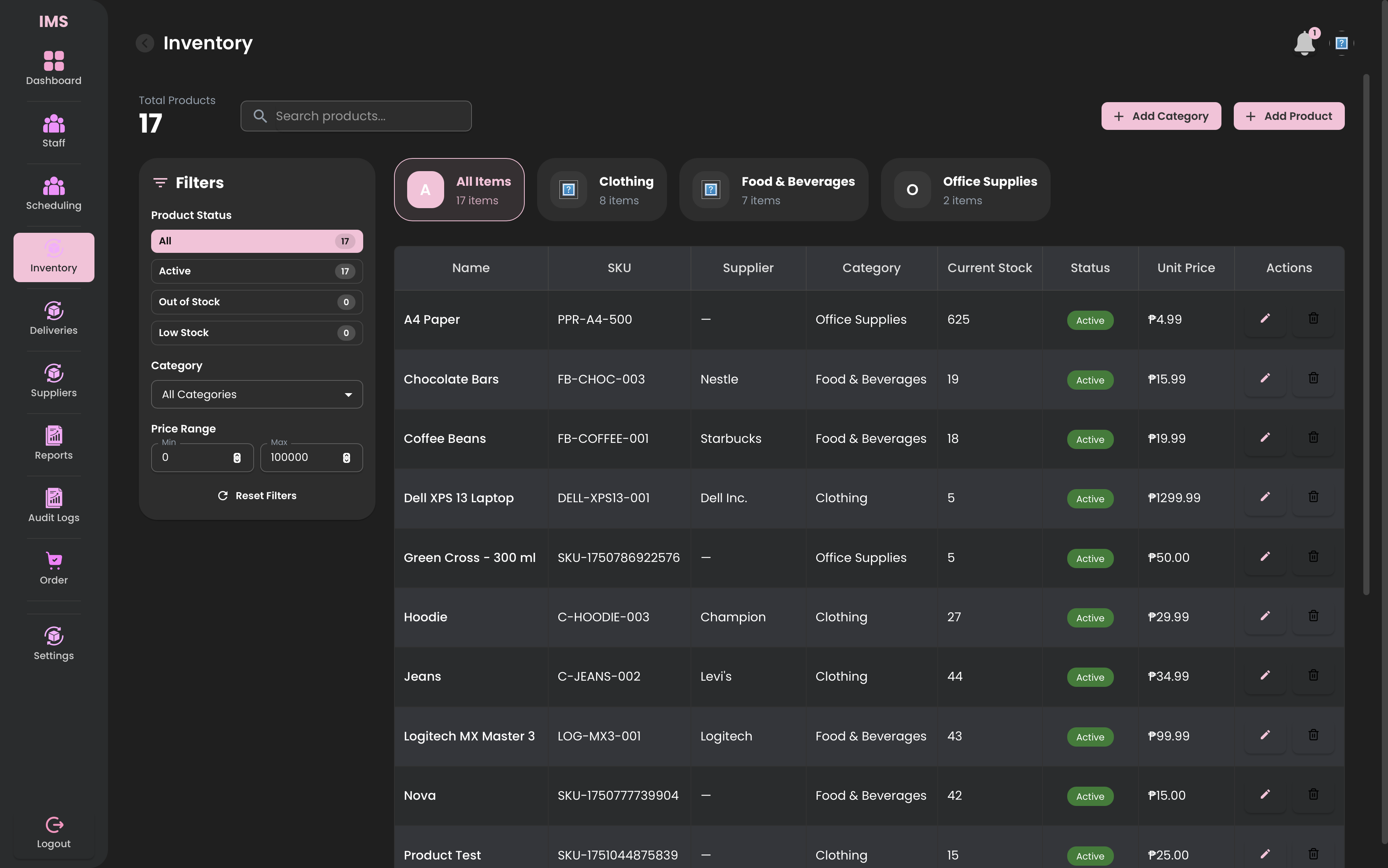Open the Scheduling page

point(54,193)
